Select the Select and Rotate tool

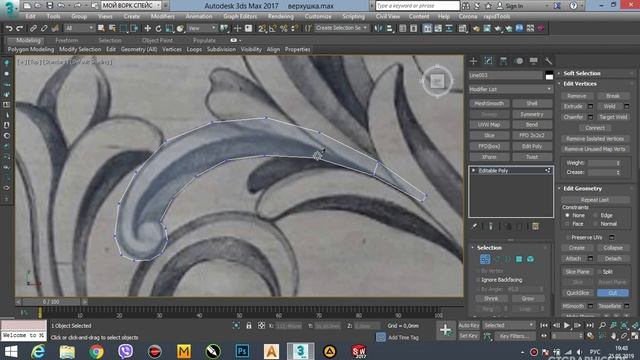pyautogui.click(x=158, y=28)
